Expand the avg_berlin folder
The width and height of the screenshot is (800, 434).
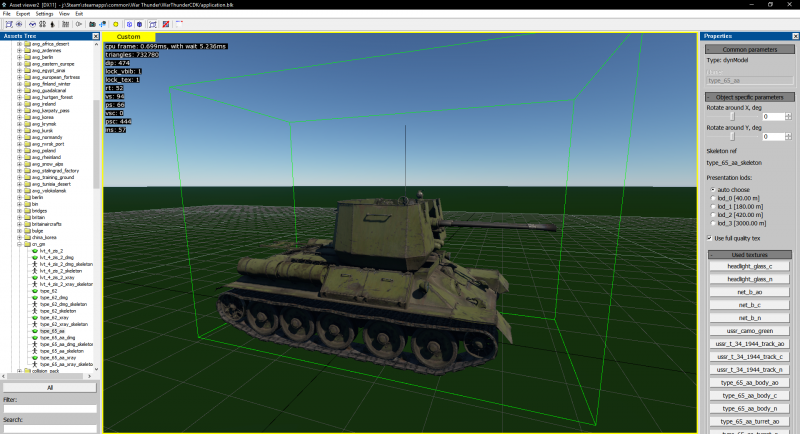point(19,57)
